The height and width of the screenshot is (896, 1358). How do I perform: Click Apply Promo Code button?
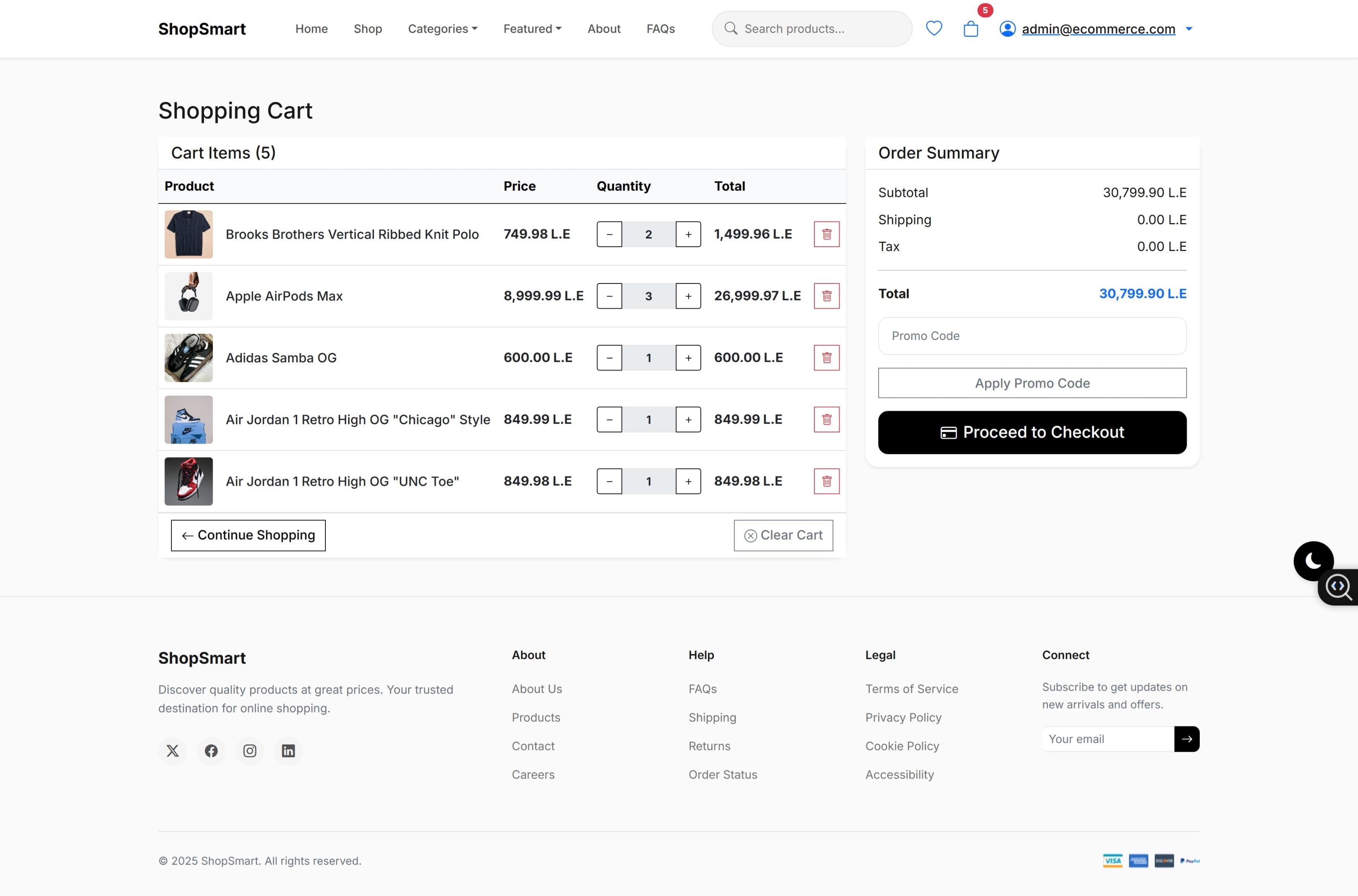[1032, 383]
